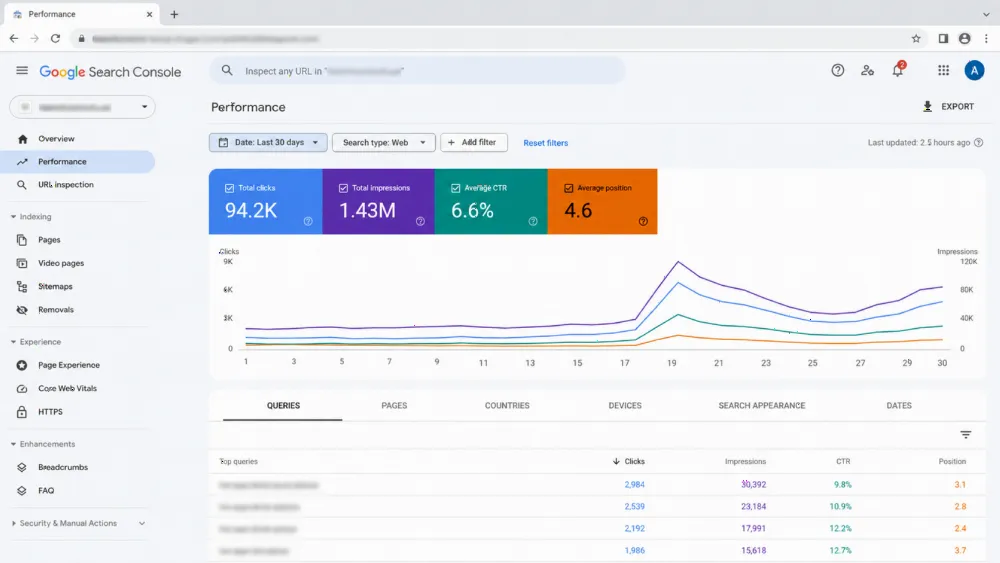Open the Search type: Web dropdown
Screen dimensions: 1000x563
[383, 142]
